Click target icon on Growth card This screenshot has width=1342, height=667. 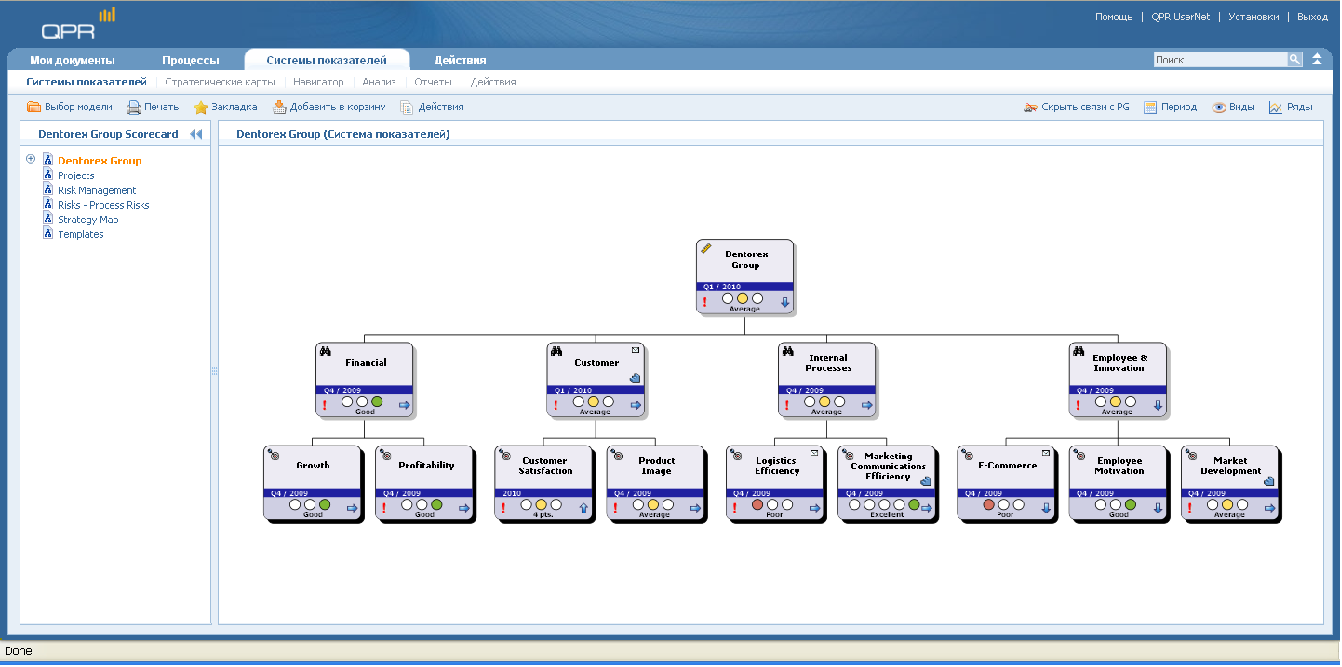coord(273,454)
